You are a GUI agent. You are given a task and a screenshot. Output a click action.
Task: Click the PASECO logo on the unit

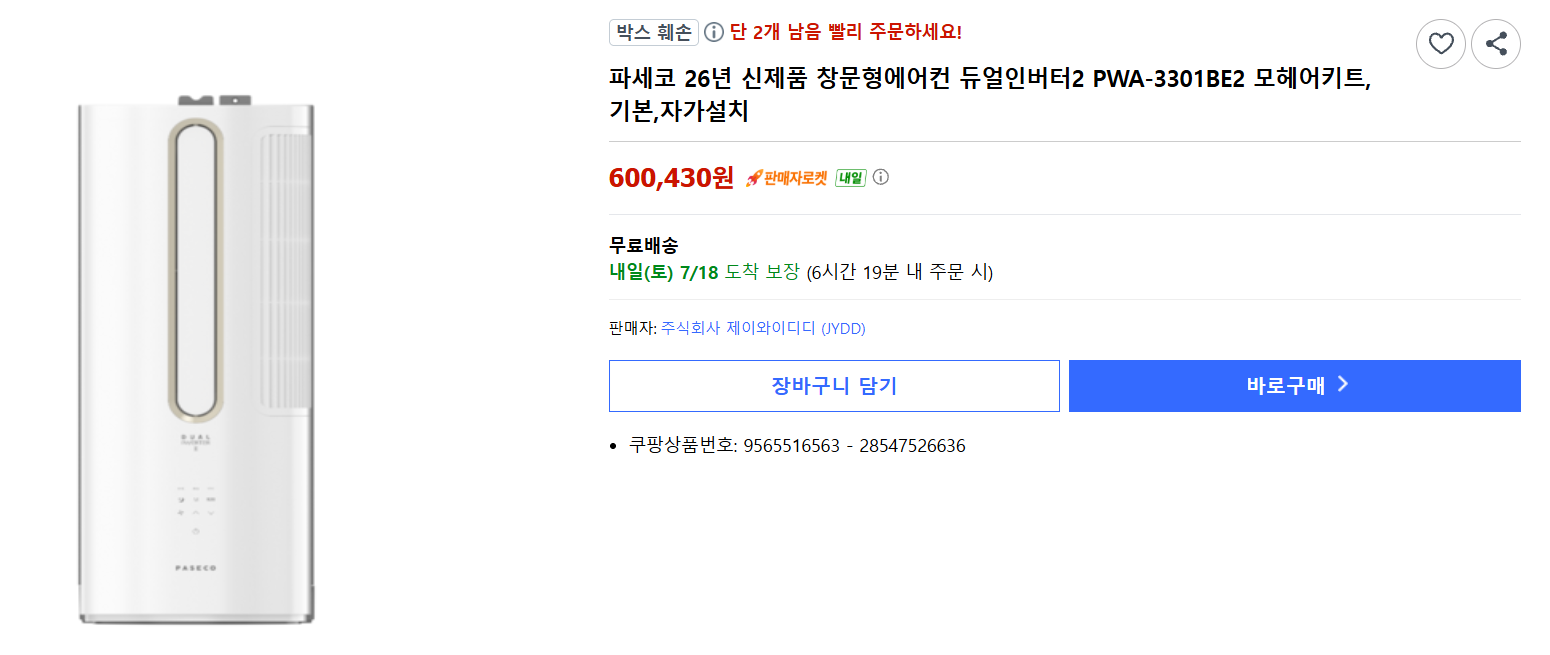click(196, 568)
